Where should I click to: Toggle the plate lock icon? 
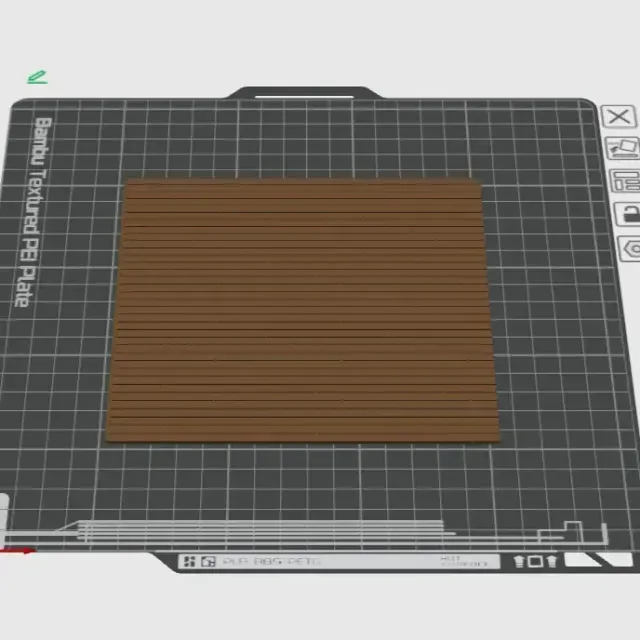628,213
